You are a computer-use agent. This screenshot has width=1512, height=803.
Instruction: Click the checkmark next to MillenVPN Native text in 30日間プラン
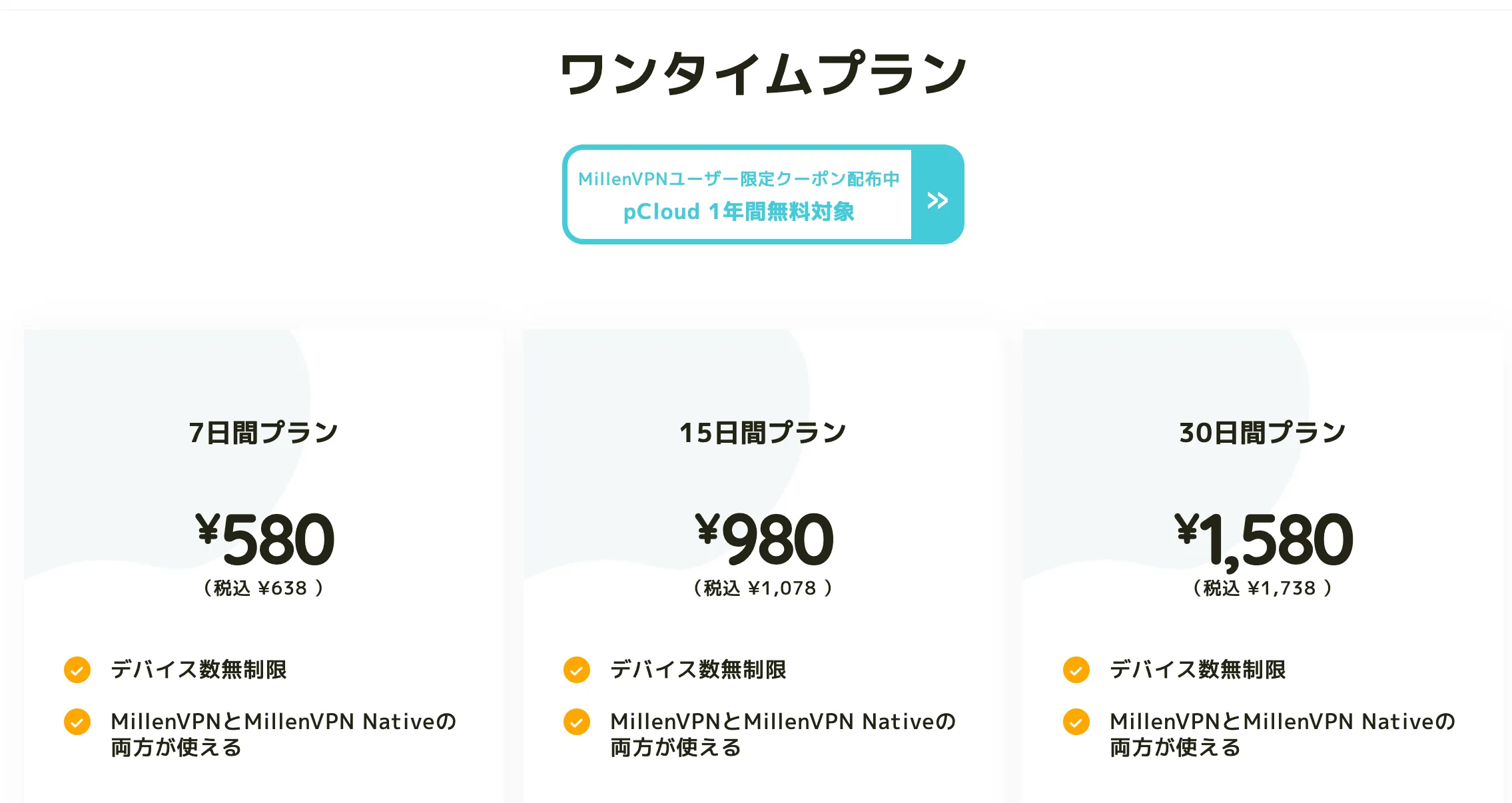1075,722
